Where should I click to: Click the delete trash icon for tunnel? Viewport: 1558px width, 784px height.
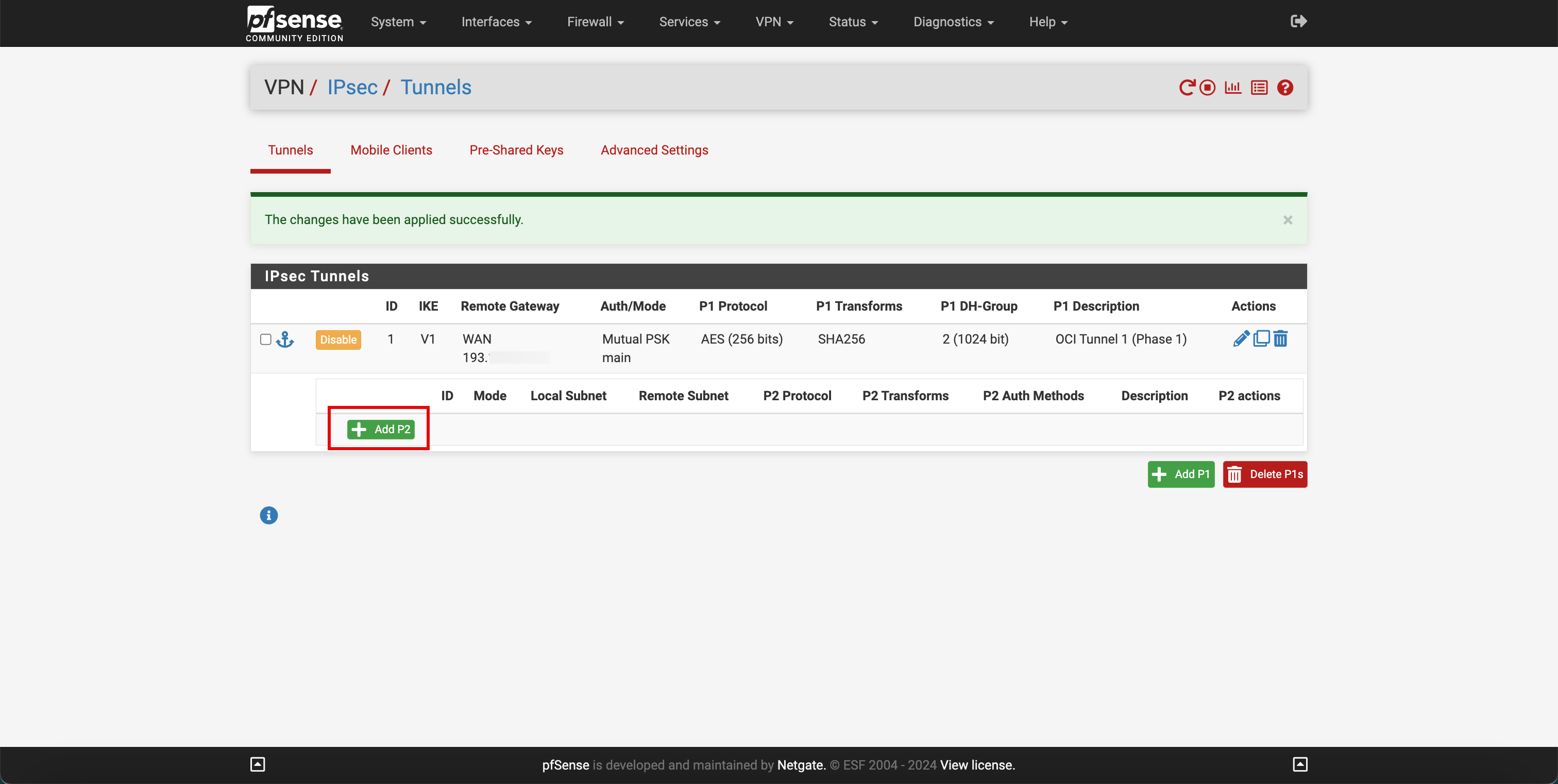coord(1280,338)
